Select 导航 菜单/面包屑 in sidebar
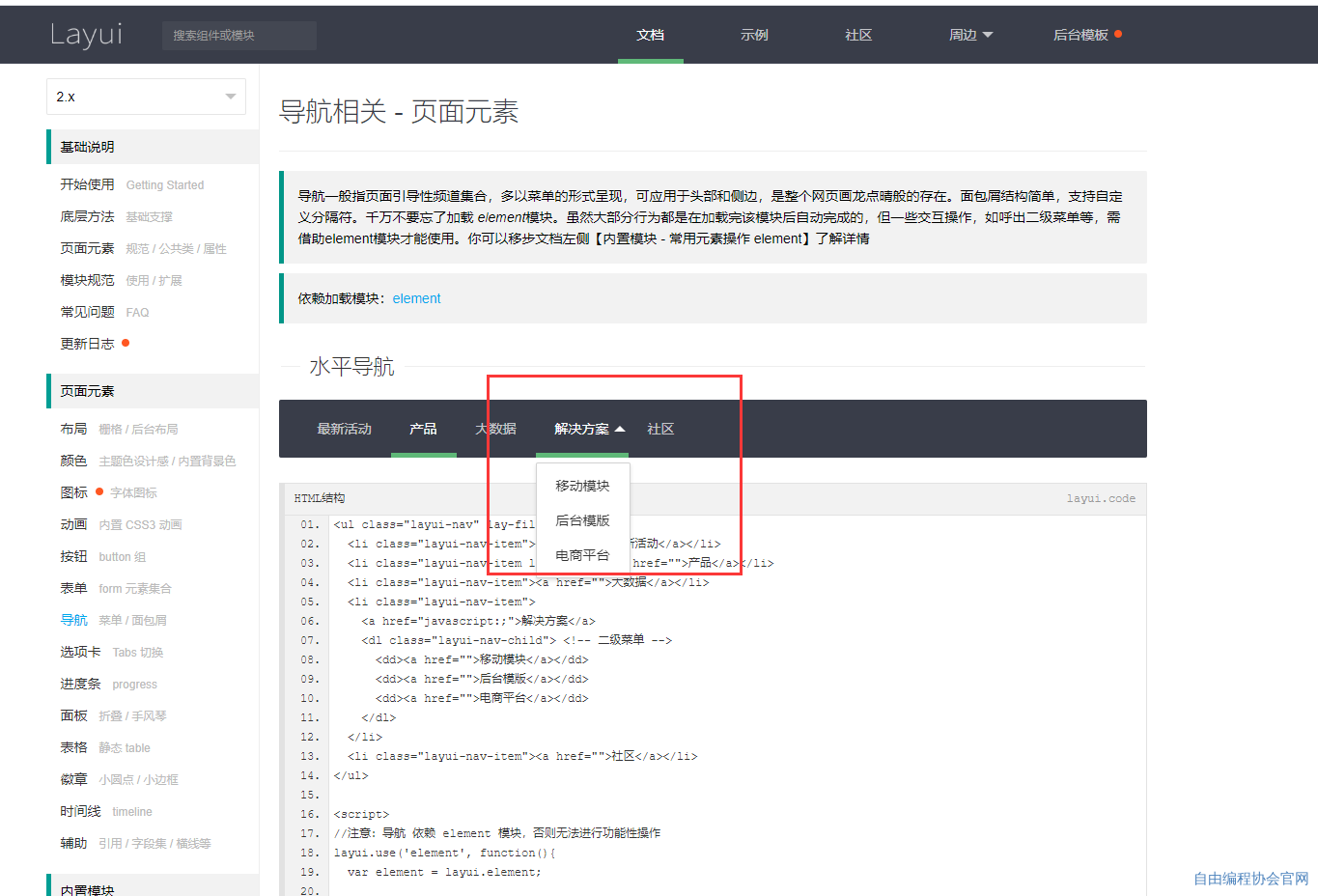This screenshot has height=896, width=1318. click(114, 620)
